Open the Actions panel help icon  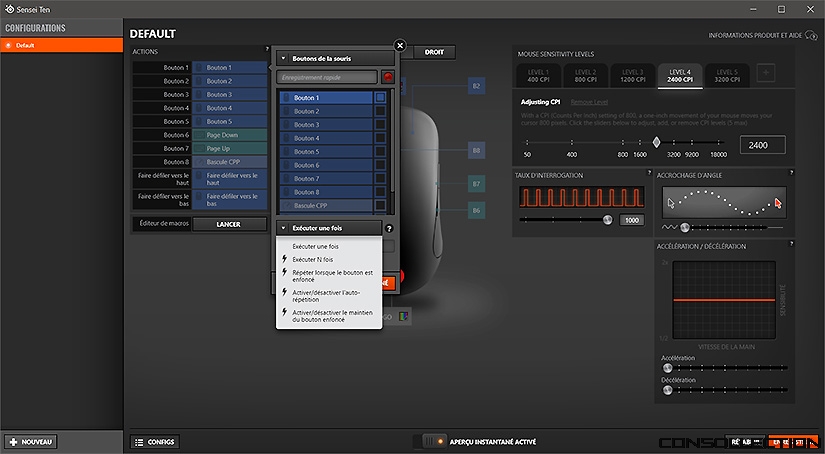tap(267, 49)
